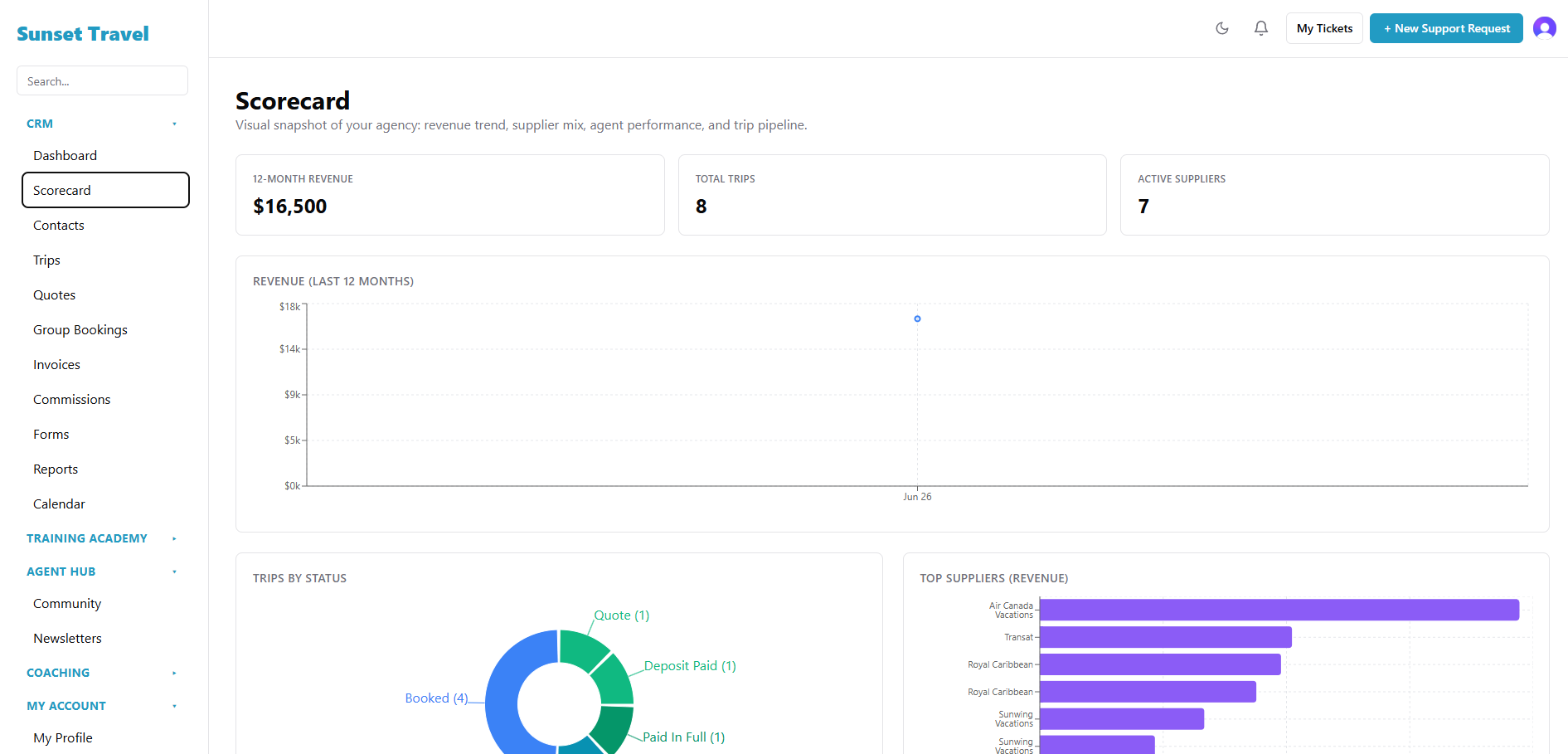1568x754 pixels.
Task: Click the Top Suppliers (Revenue) heading
Action: pyautogui.click(x=994, y=578)
